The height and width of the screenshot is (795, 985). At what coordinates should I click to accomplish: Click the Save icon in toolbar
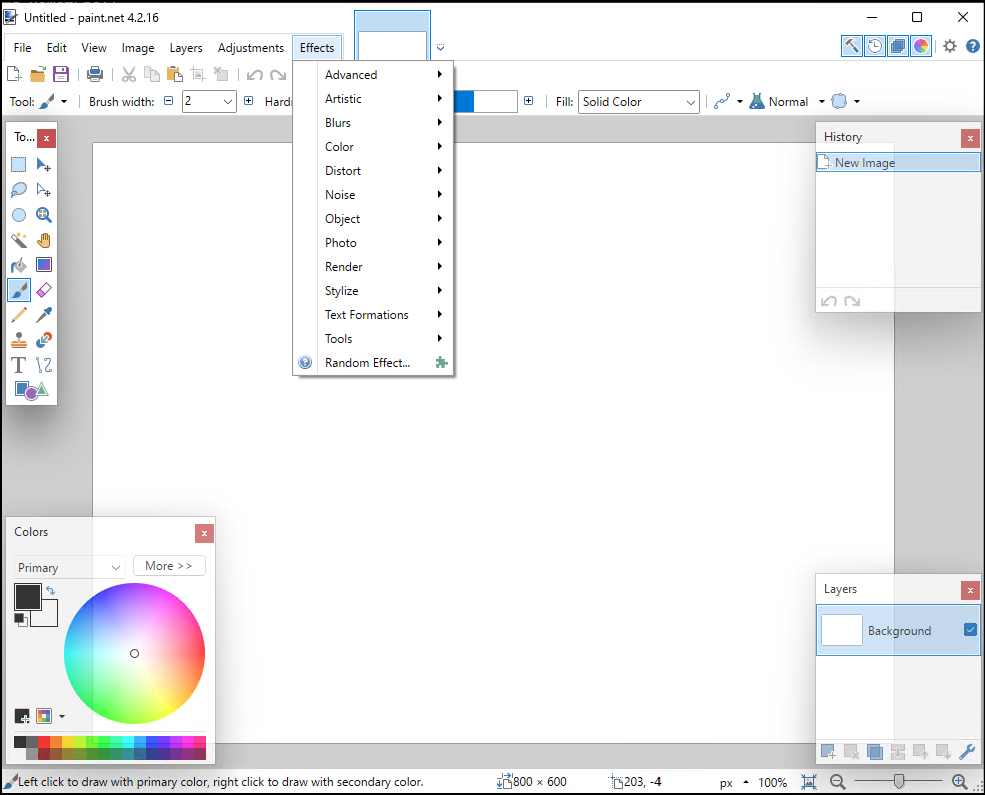pyautogui.click(x=61, y=74)
